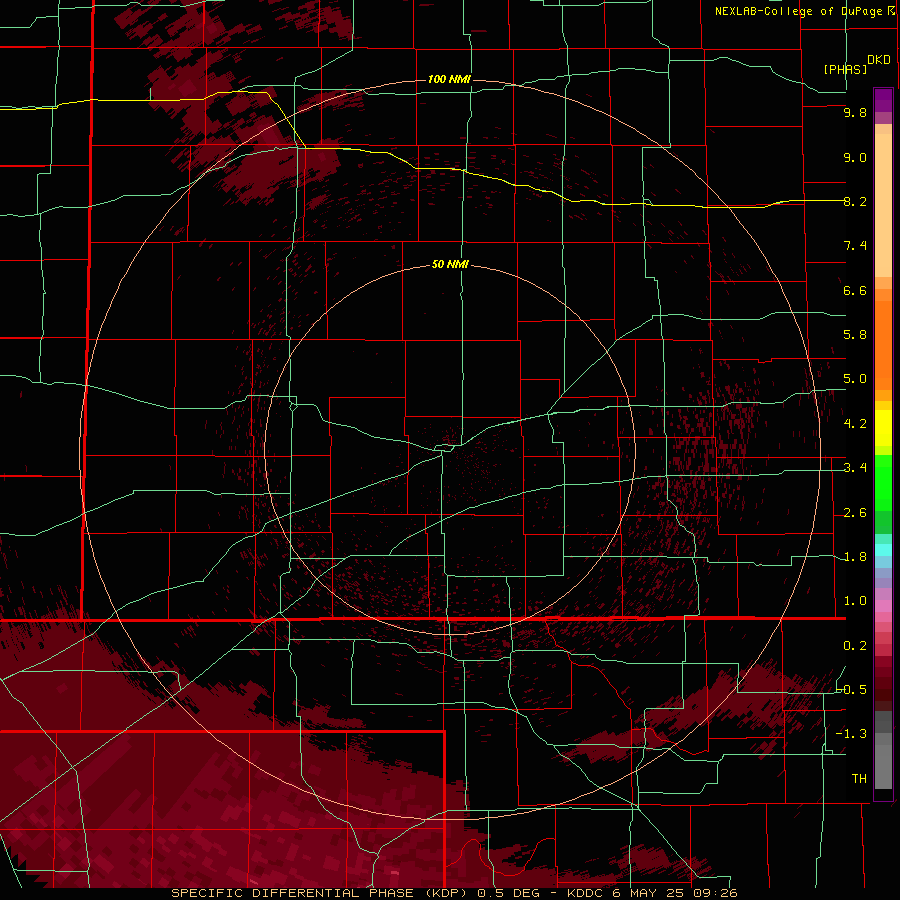Image resolution: width=900 pixels, height=900 pixels.
Task: Click the 9.8 value on the color scale
Action: click(x=855, y=112)
